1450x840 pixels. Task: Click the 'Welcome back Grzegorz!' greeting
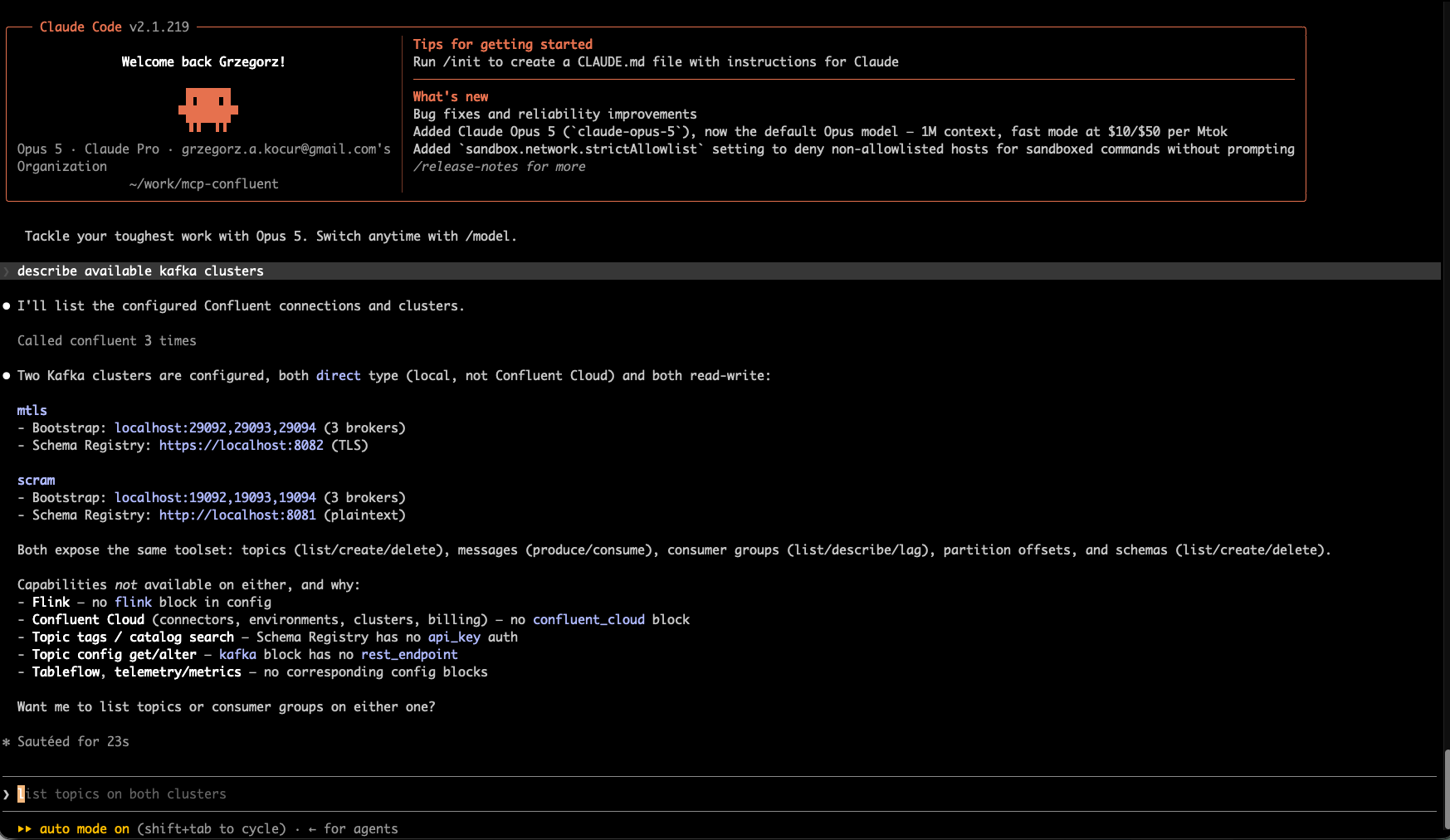pyautogui.click(x=203, y=62)
